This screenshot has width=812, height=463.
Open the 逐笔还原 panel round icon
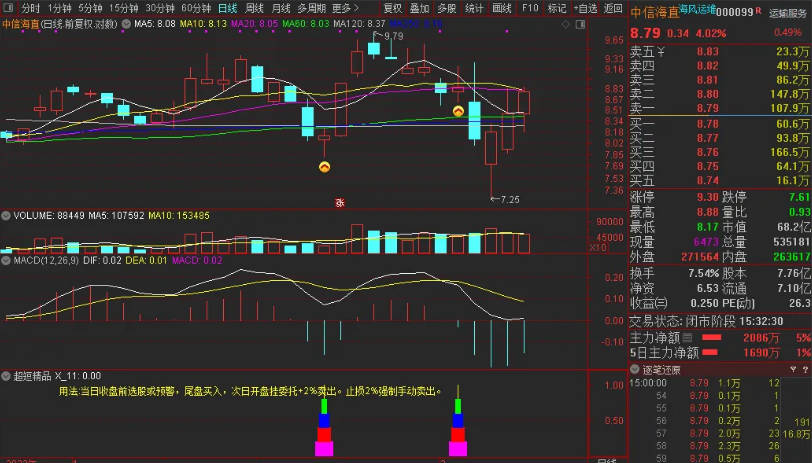pos(635,369)
